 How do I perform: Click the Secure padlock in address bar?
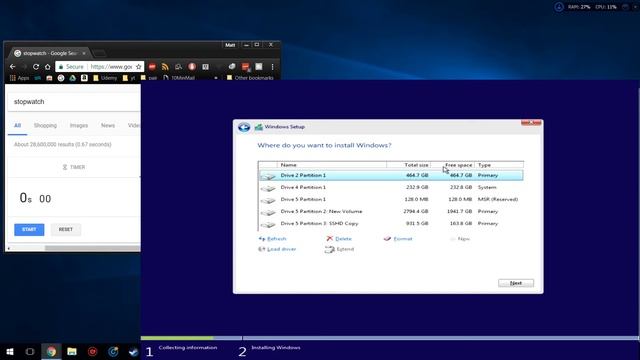tap(61, 67)
